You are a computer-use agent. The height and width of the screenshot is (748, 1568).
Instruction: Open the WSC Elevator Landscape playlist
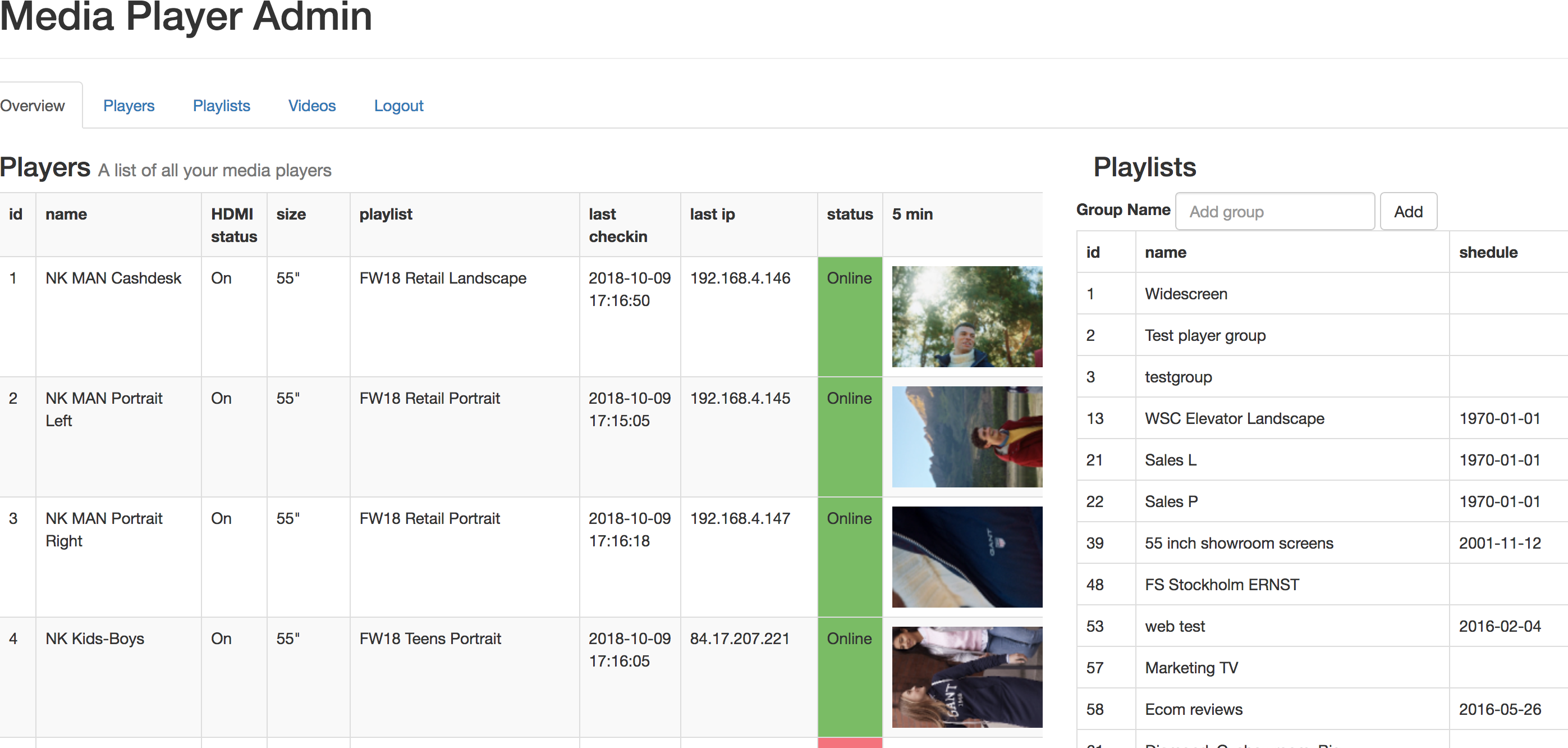pyautogui.click(x=1235, y=418)
